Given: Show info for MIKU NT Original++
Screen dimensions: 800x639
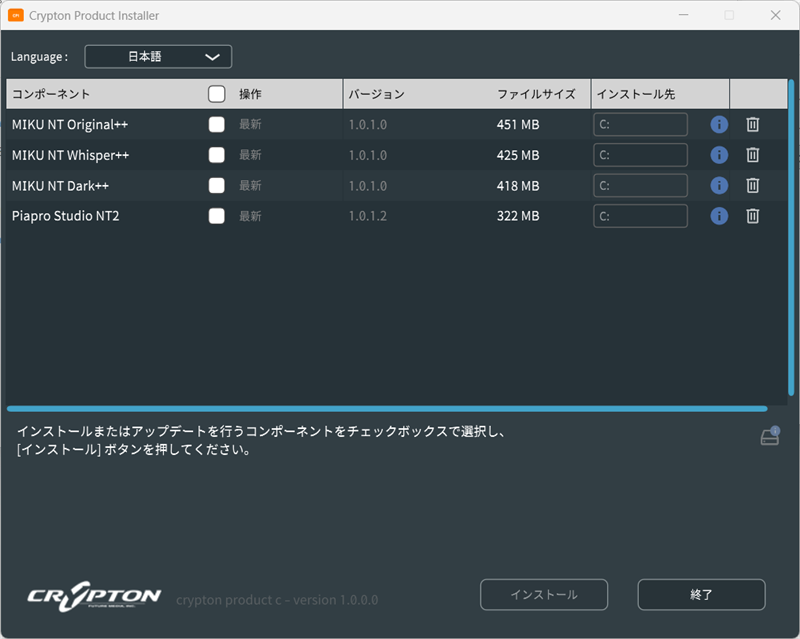Looking at the screenshot, I should click(x=719, y=125).
